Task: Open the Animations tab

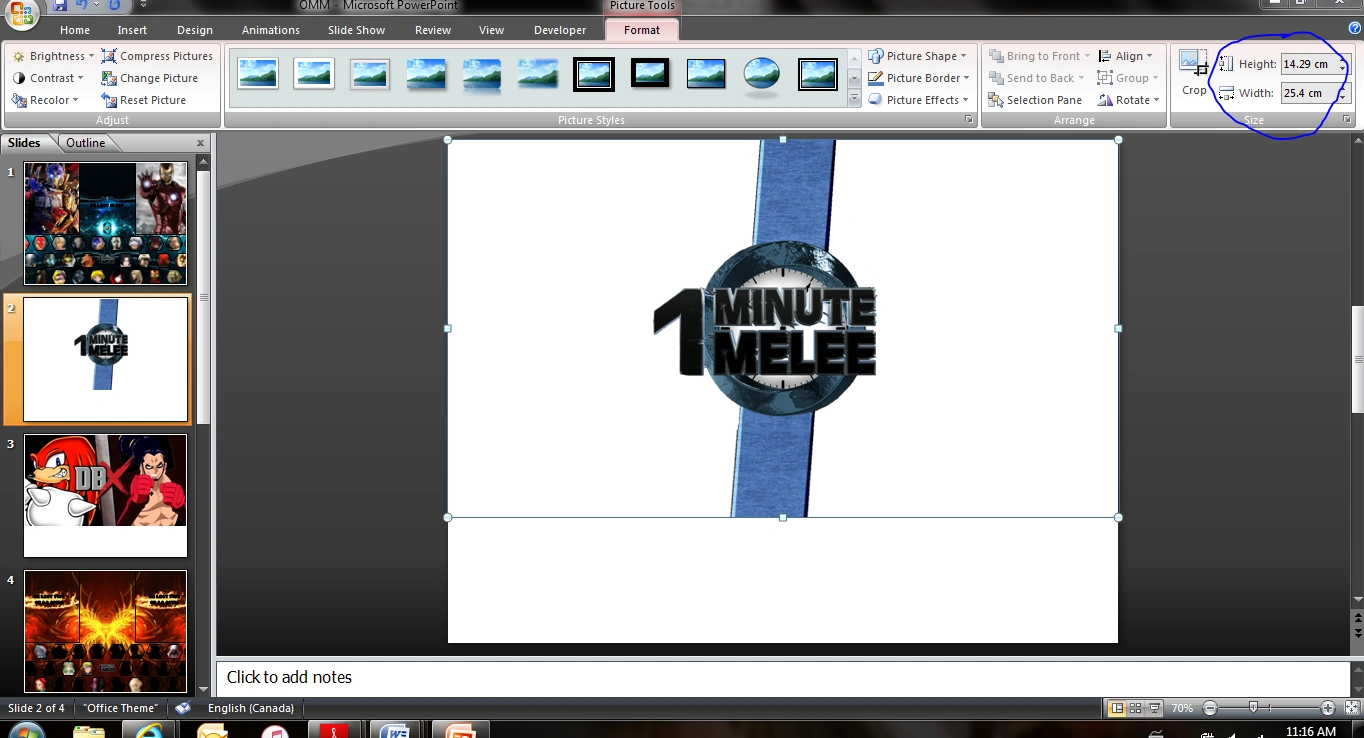Action: pos(270,30)
